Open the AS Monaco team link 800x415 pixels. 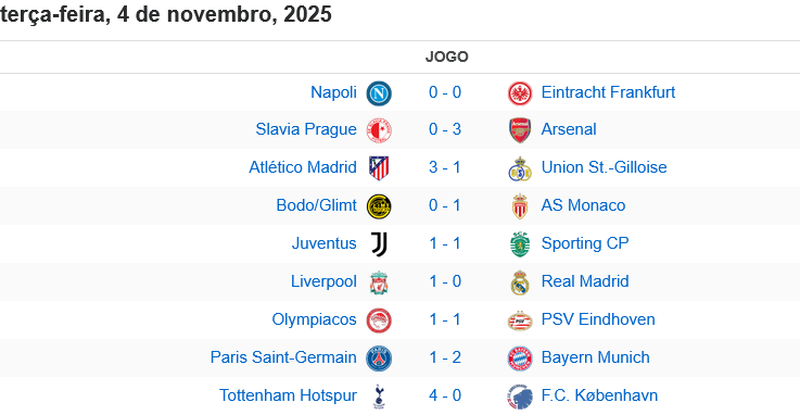click(x=583, y=205)
